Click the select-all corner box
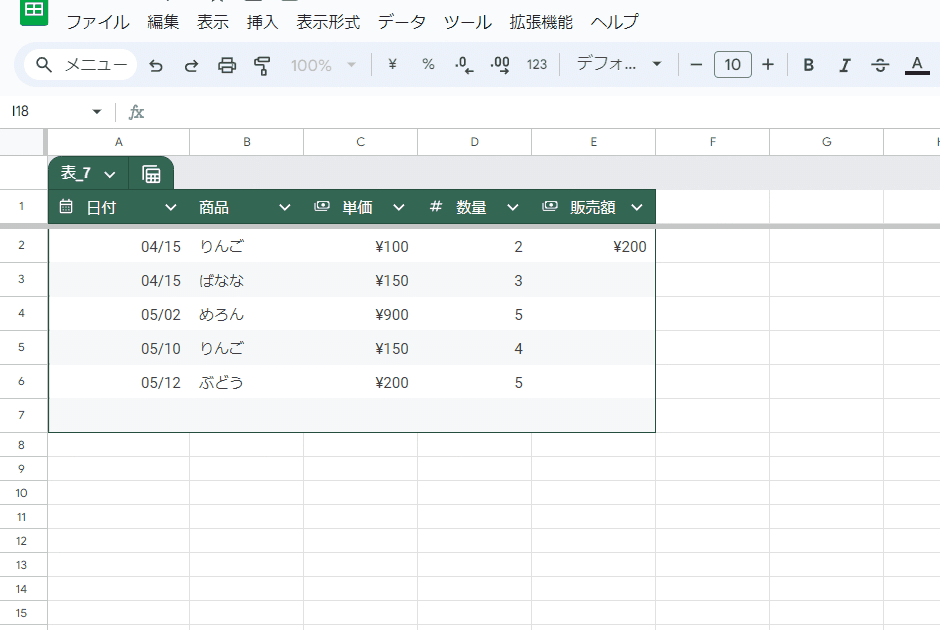The width and height of the screenshot is (940, 630). (23, 142)
